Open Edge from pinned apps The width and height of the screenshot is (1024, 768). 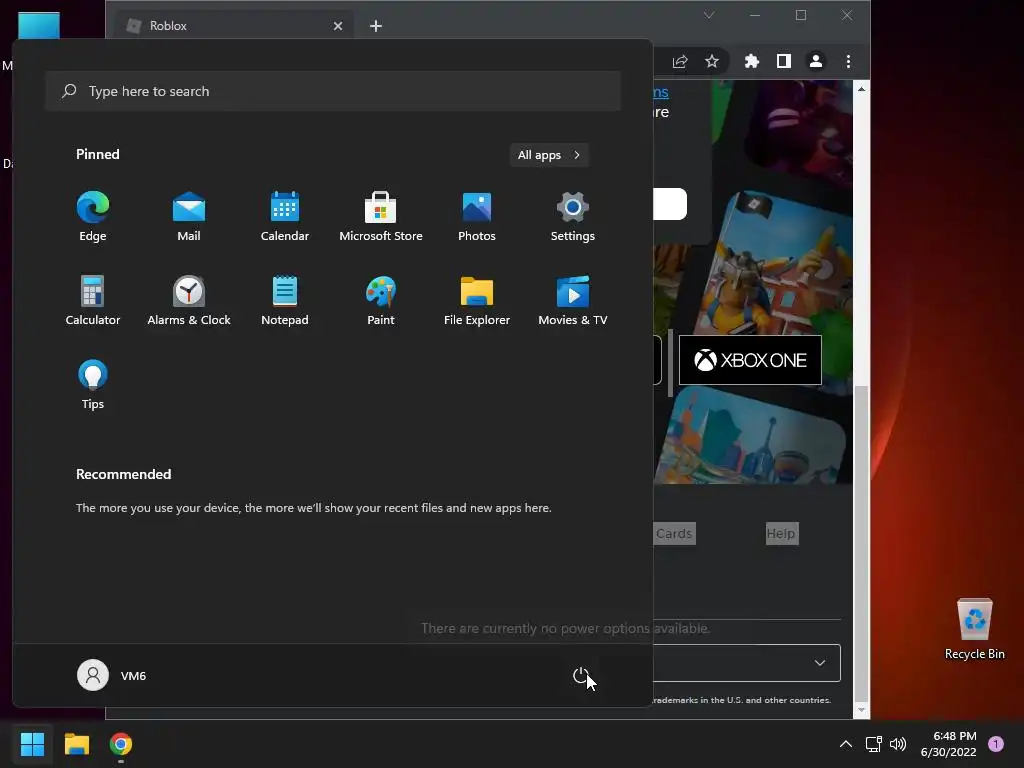point(93,217)
